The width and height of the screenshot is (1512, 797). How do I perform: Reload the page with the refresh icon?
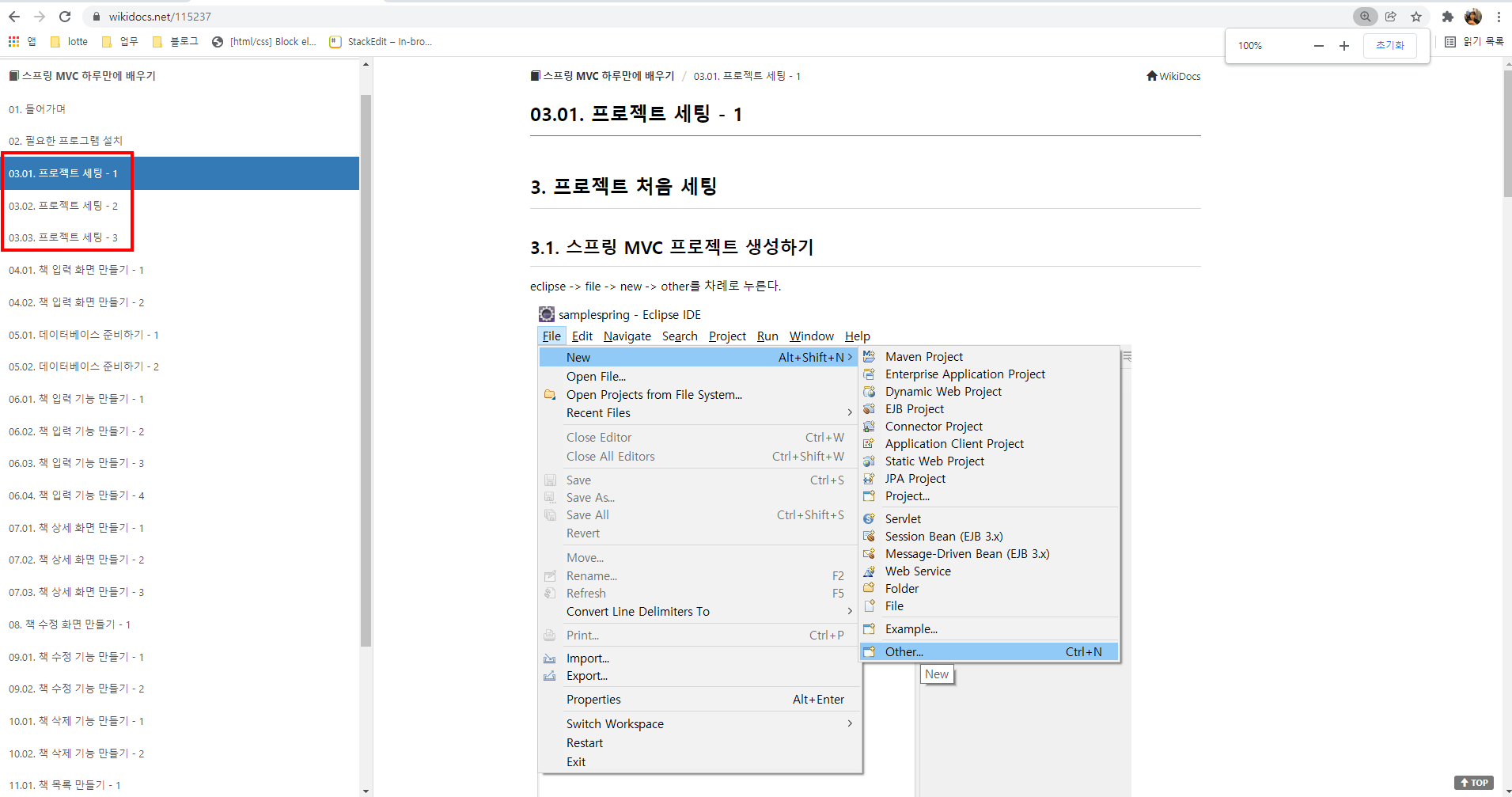65,17
